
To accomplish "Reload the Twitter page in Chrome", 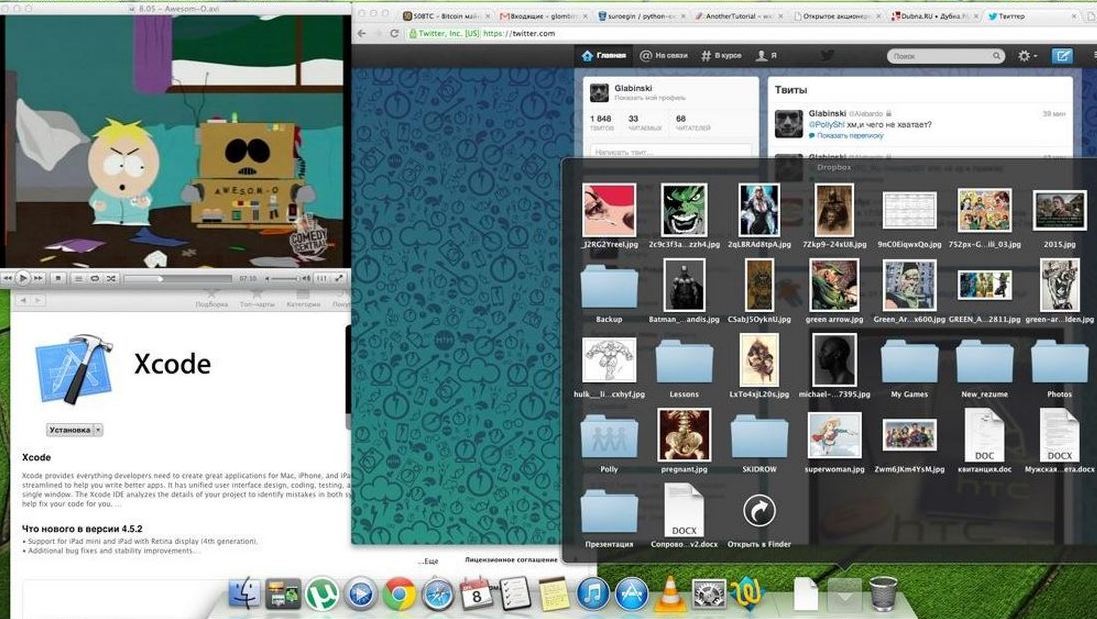I will [394, 34].
